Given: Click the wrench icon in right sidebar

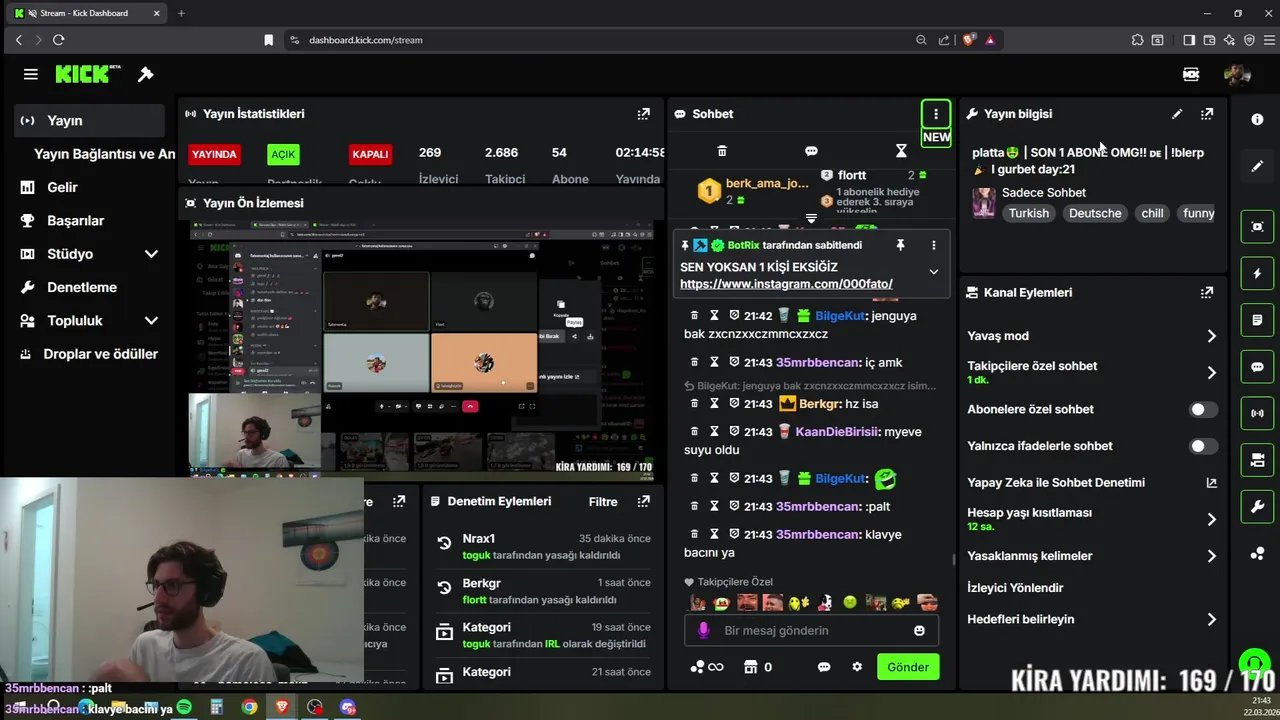Looking at the screenshot, I should (x=1257, y=507).
